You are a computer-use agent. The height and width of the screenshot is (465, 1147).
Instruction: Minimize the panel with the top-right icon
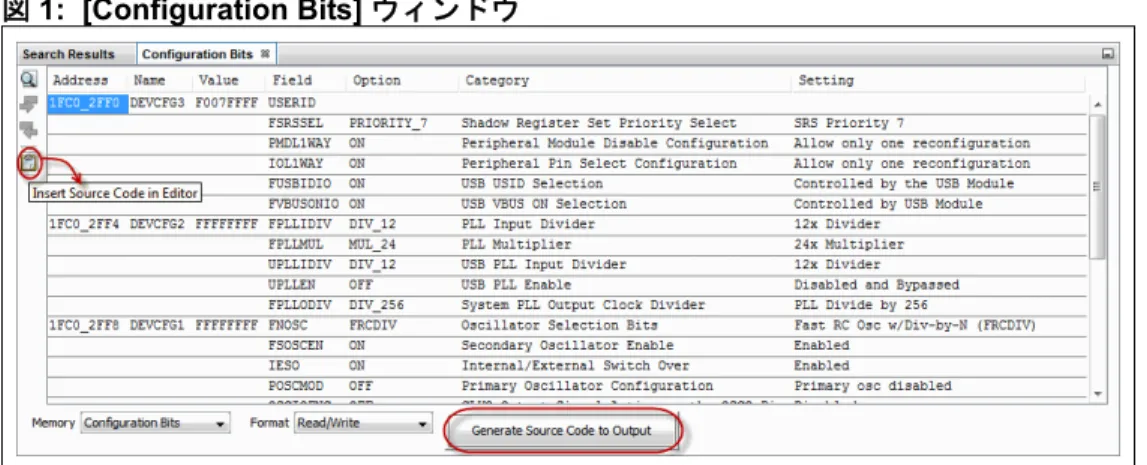click(x=1107, y=54)
